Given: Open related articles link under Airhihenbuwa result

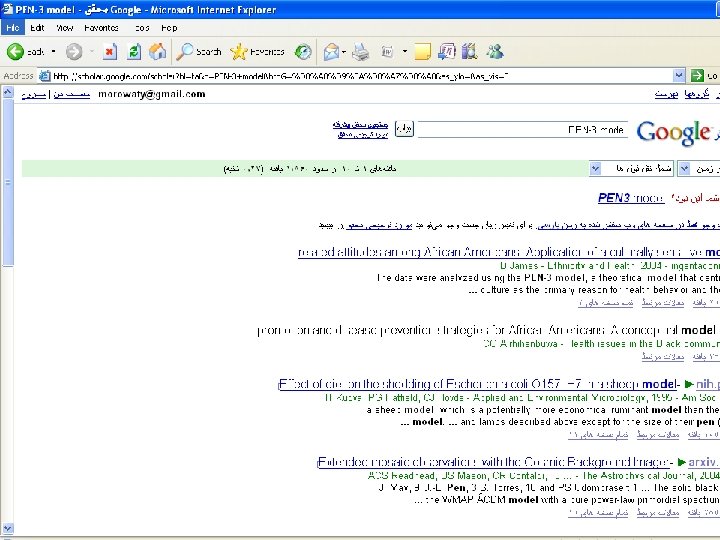Looking at the screenshot, I should pyautogui.click(x=663, y=356).
